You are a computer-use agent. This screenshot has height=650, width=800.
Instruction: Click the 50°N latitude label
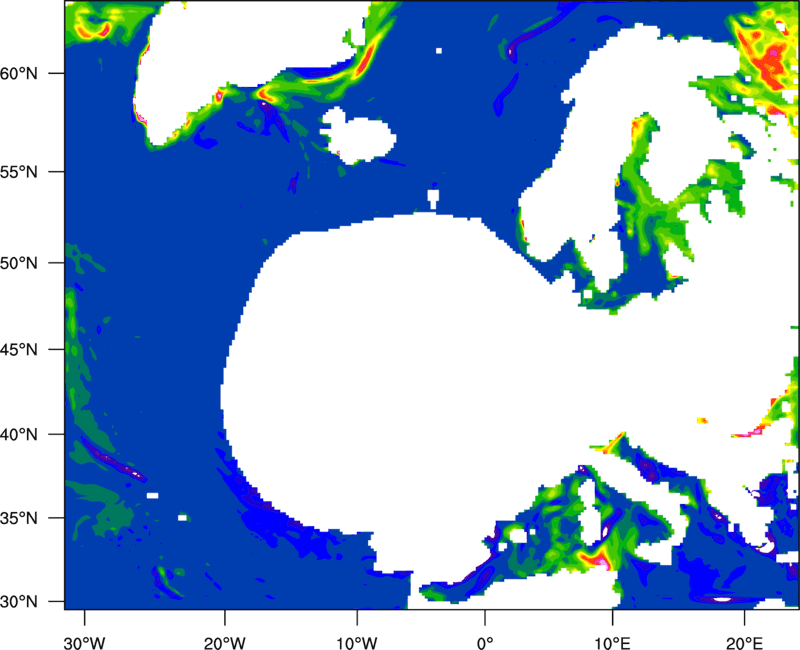[x=19, y=263]
